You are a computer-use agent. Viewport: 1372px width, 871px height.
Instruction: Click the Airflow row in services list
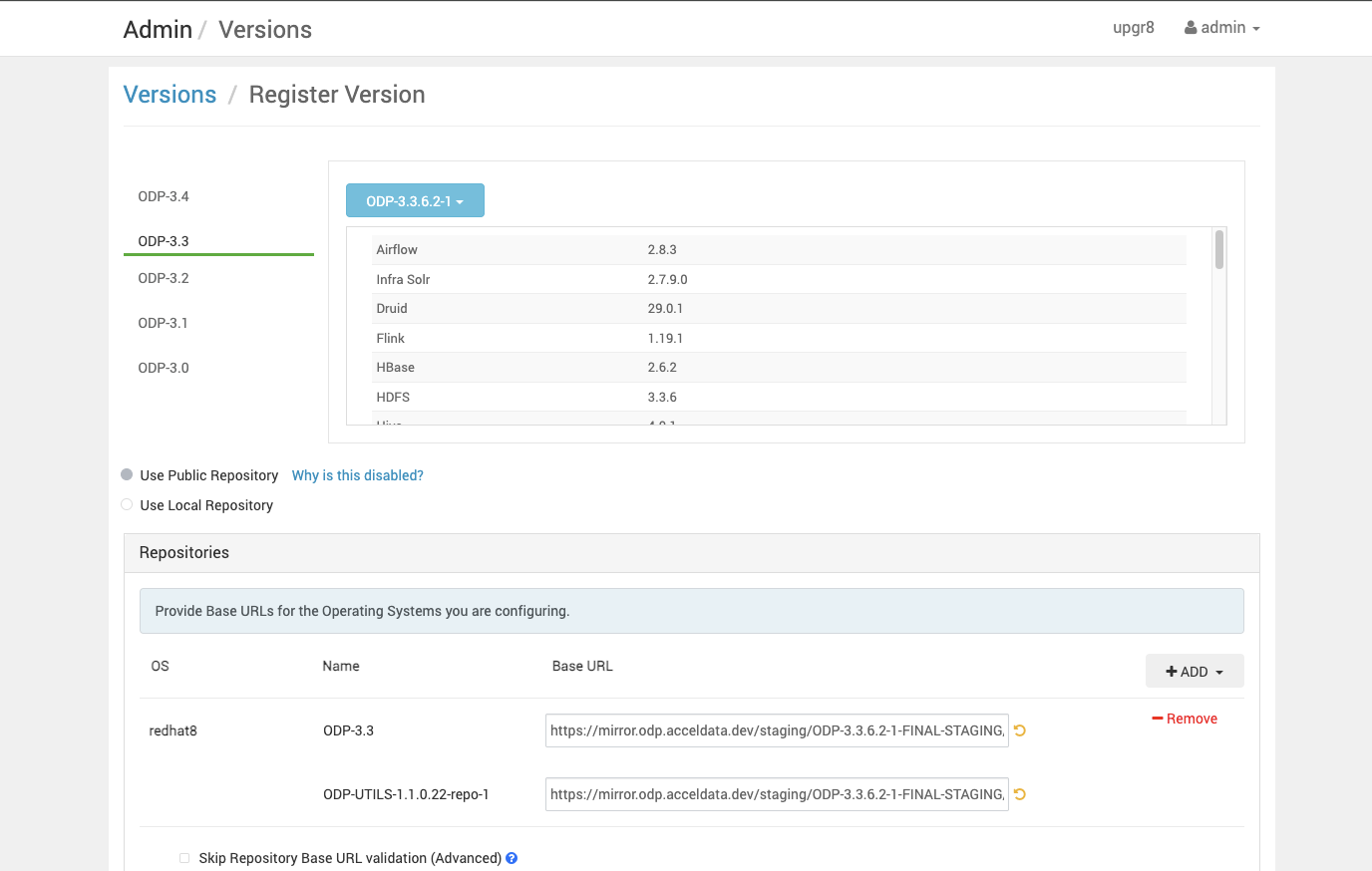point(779,250)
